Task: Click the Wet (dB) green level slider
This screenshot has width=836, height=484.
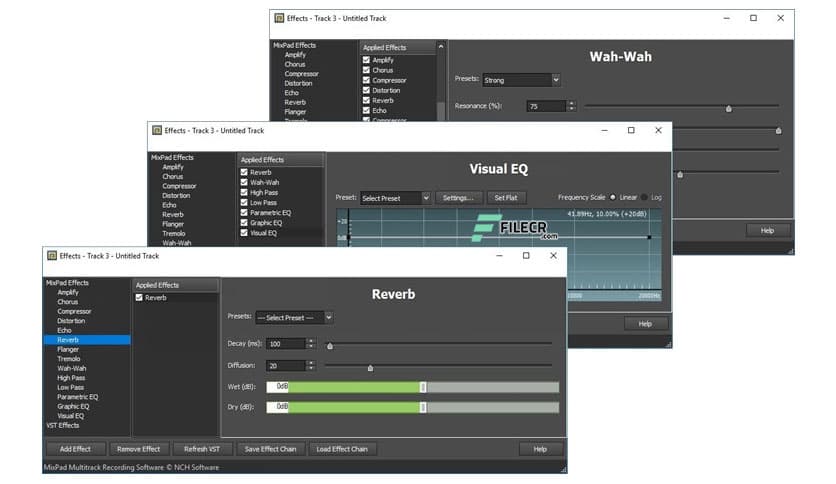Action: pyautogui.click(x=356, y=386)
